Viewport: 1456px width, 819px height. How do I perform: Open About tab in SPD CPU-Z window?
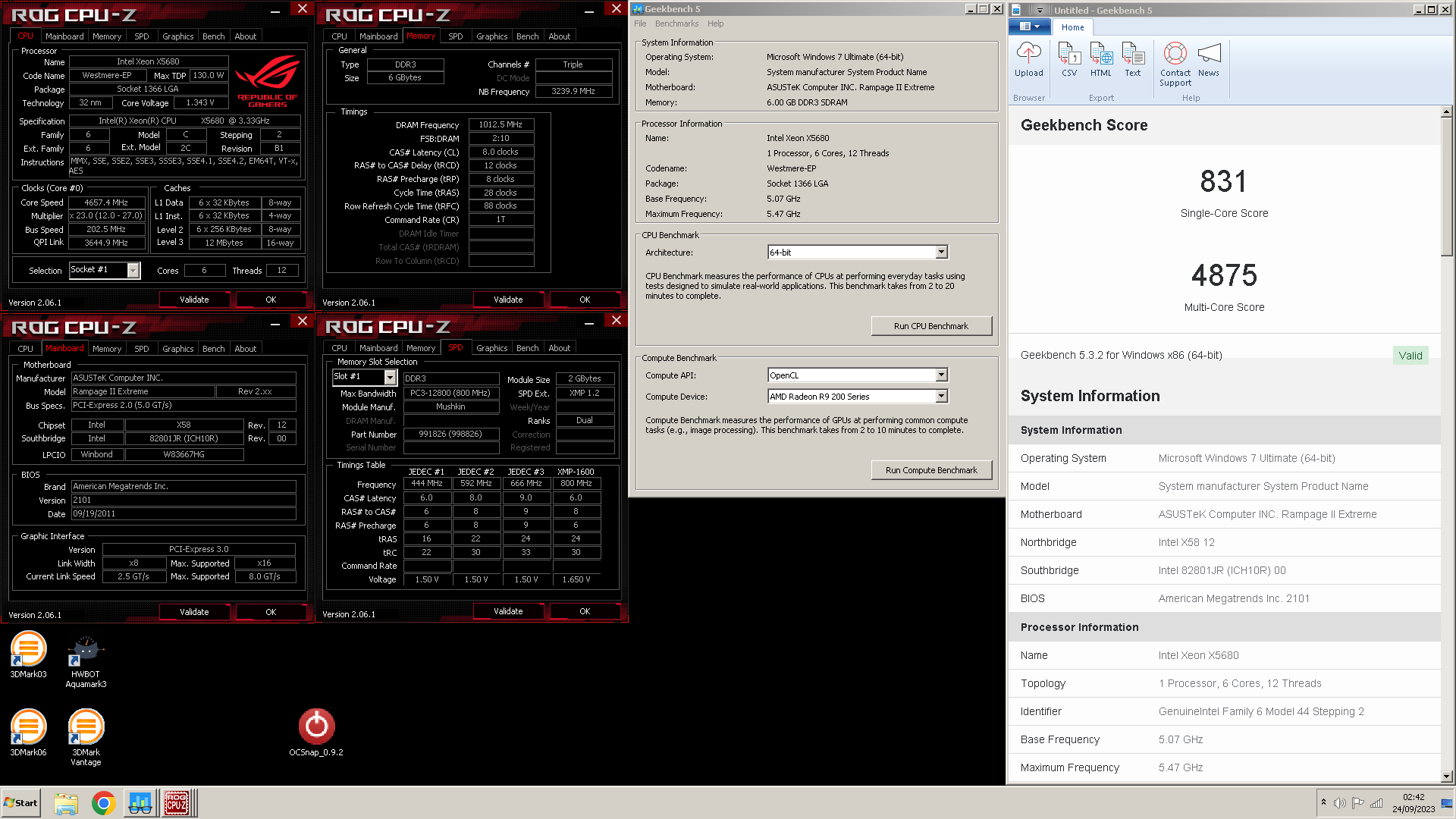(559, 348)
